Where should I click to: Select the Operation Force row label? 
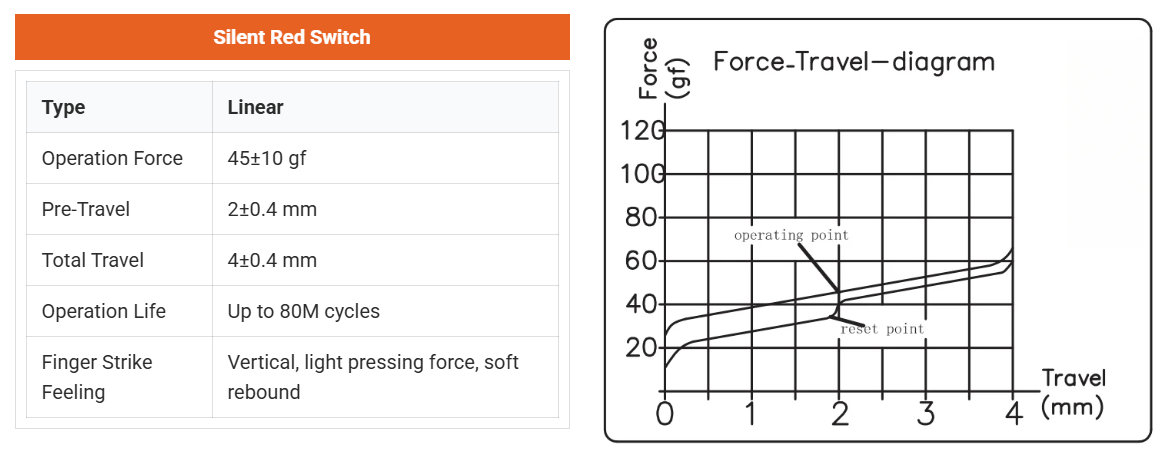click(x=112, y=159)
